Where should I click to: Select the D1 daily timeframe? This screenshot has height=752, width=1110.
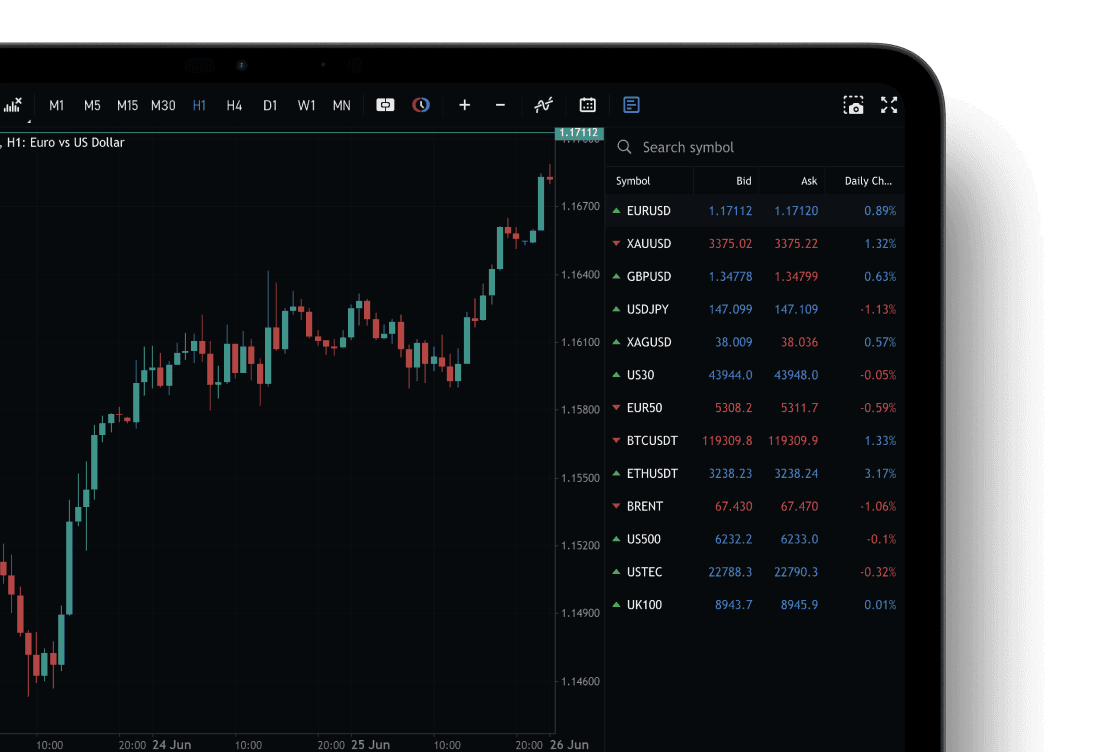point(270,105)
